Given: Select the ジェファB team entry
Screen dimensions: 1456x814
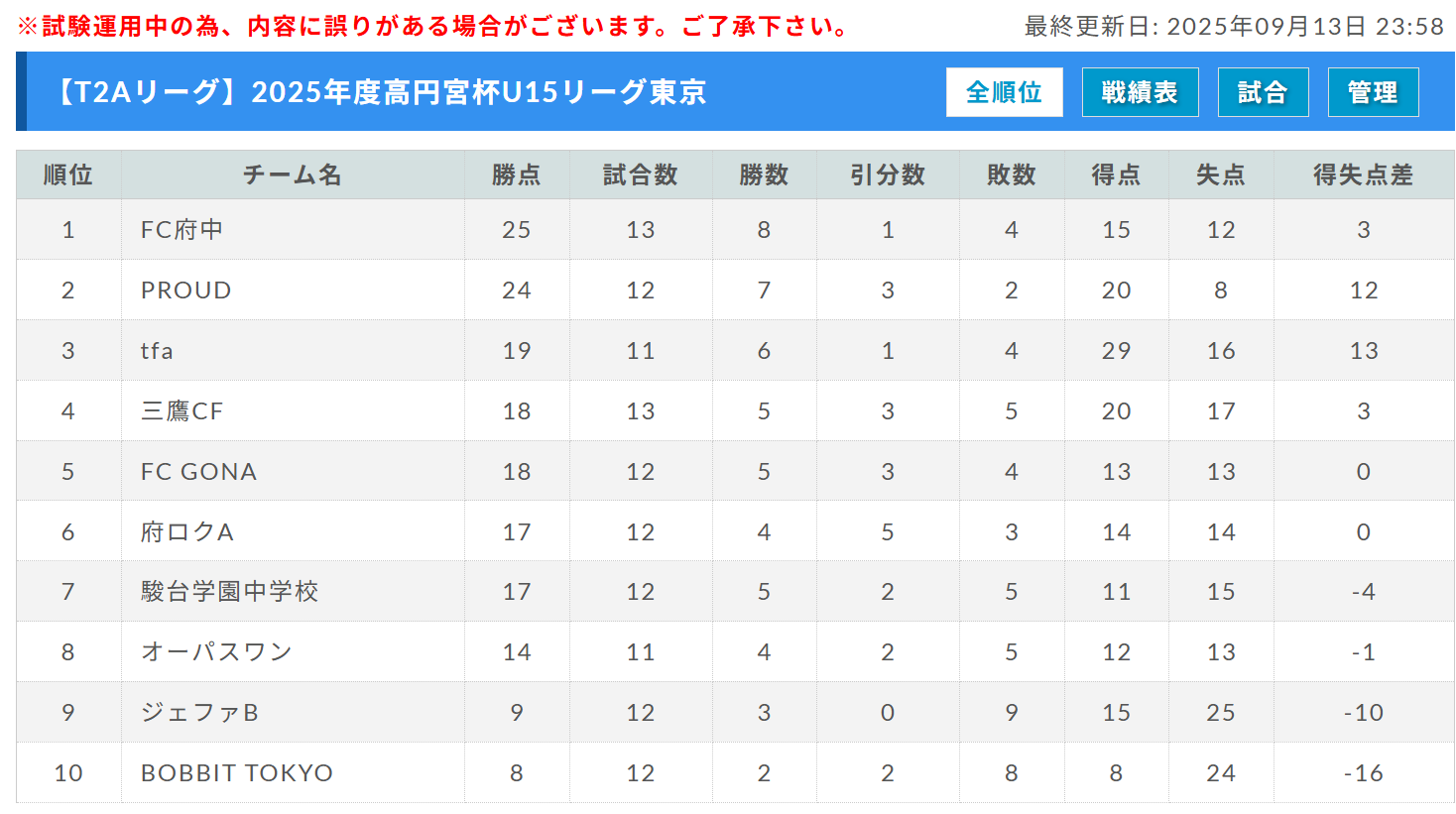Looking at the screenshot, I should pos(199,713).
